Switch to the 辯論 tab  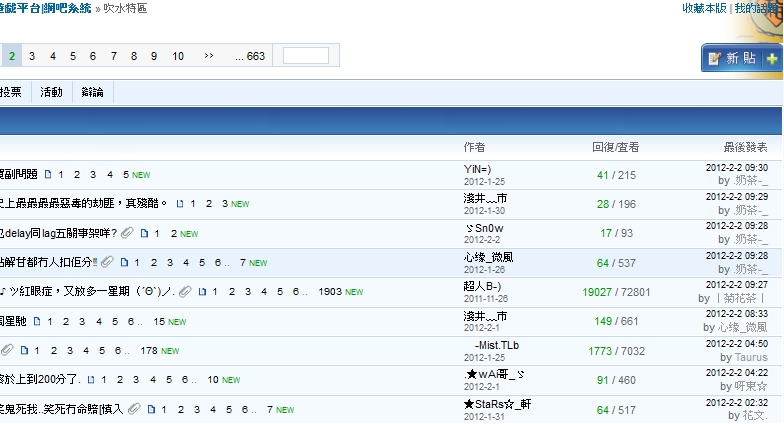pyautogui.click(x=92, y=92)
